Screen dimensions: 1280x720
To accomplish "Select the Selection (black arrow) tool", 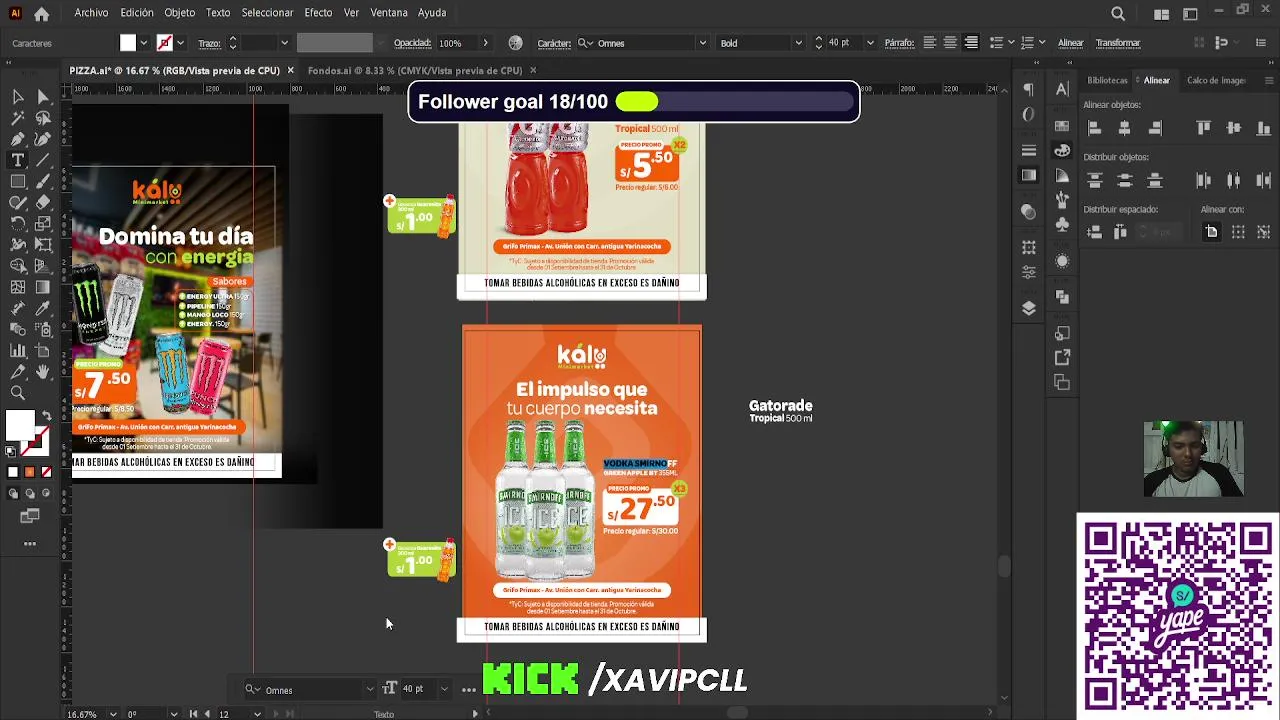I will pos(18,97).
